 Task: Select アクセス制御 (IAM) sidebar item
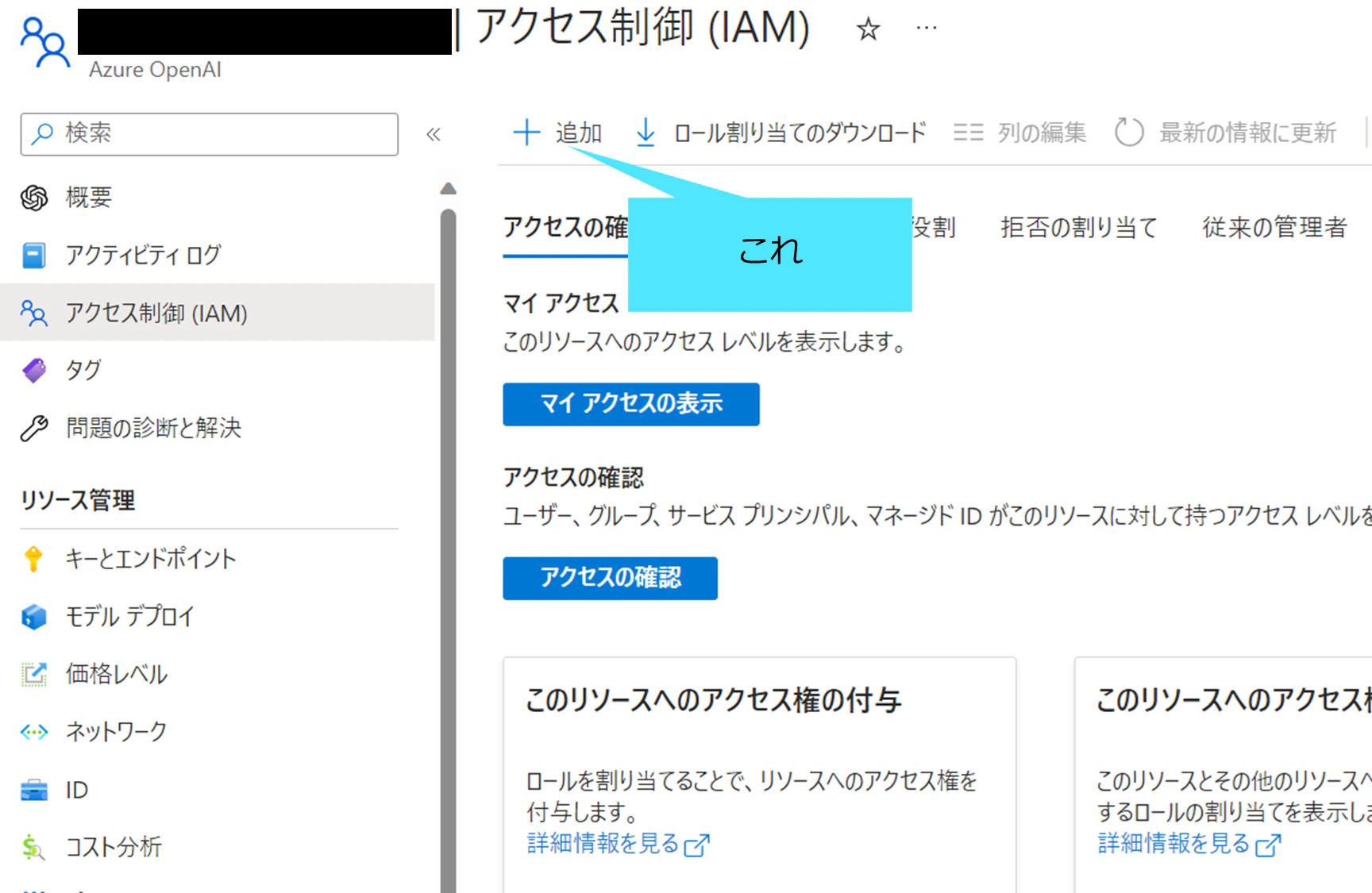[x=217, y=313]
